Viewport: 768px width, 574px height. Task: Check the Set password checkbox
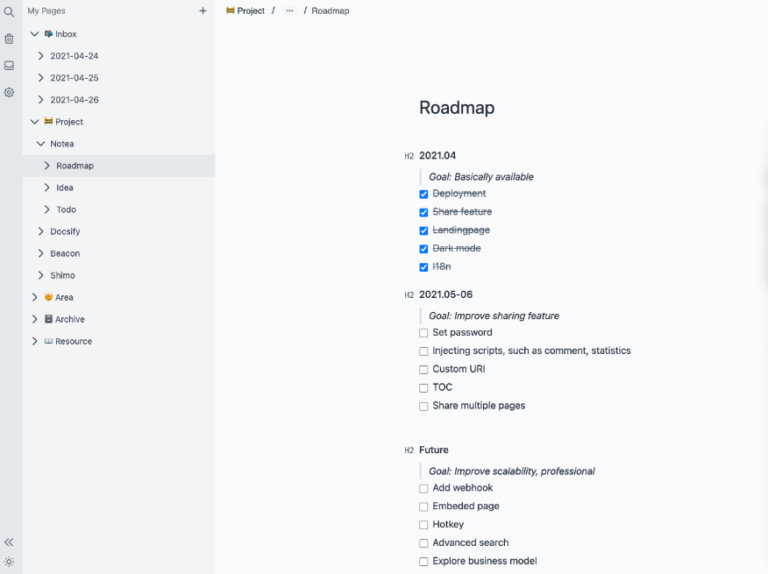(x=424, y=333)
